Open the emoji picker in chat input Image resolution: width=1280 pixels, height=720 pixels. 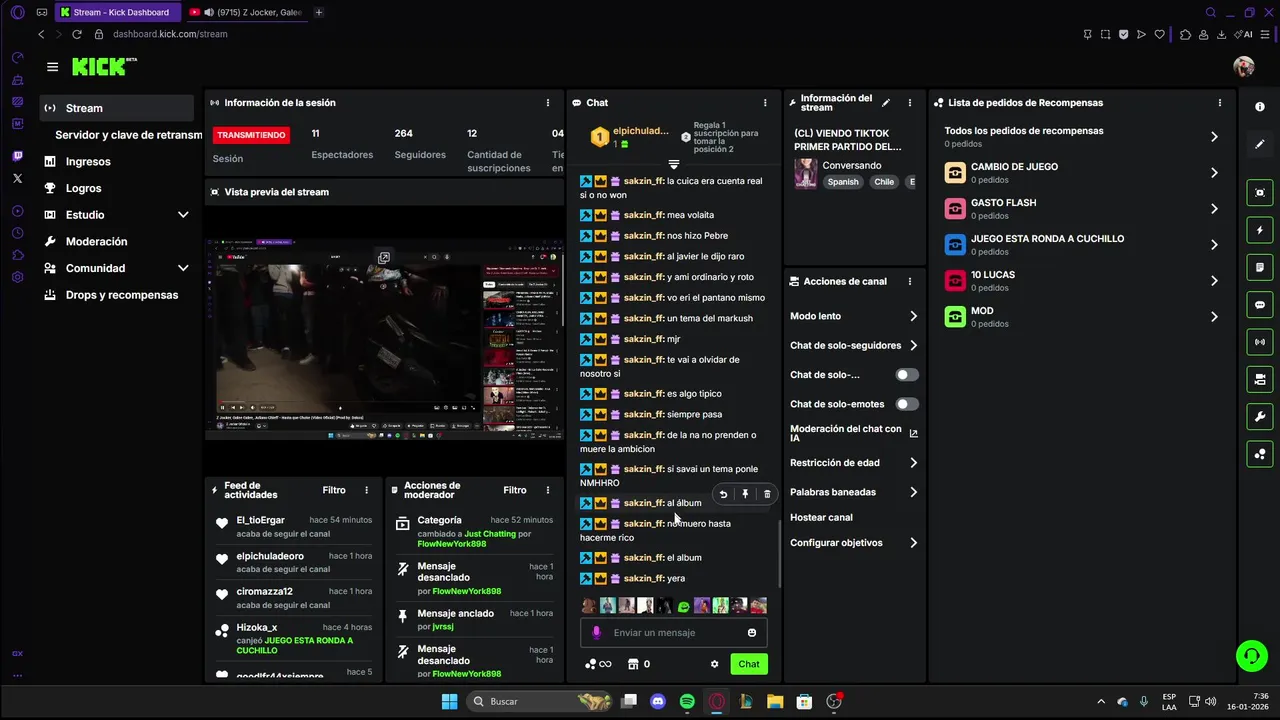[752, 633]
